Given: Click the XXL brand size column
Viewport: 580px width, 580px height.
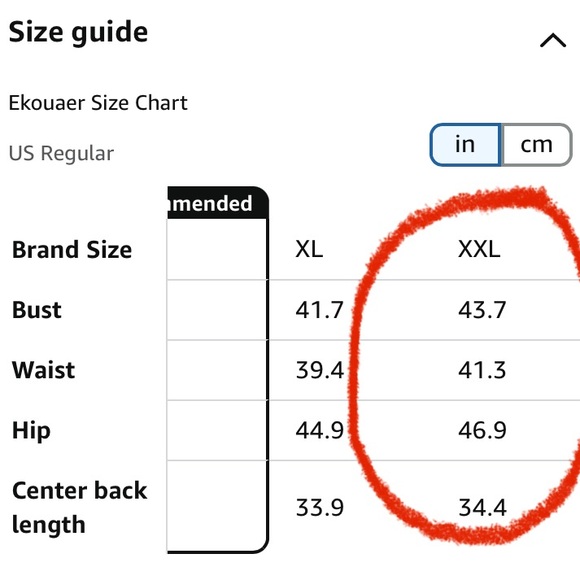Looking at the screenshot, I should pos(479,249).
